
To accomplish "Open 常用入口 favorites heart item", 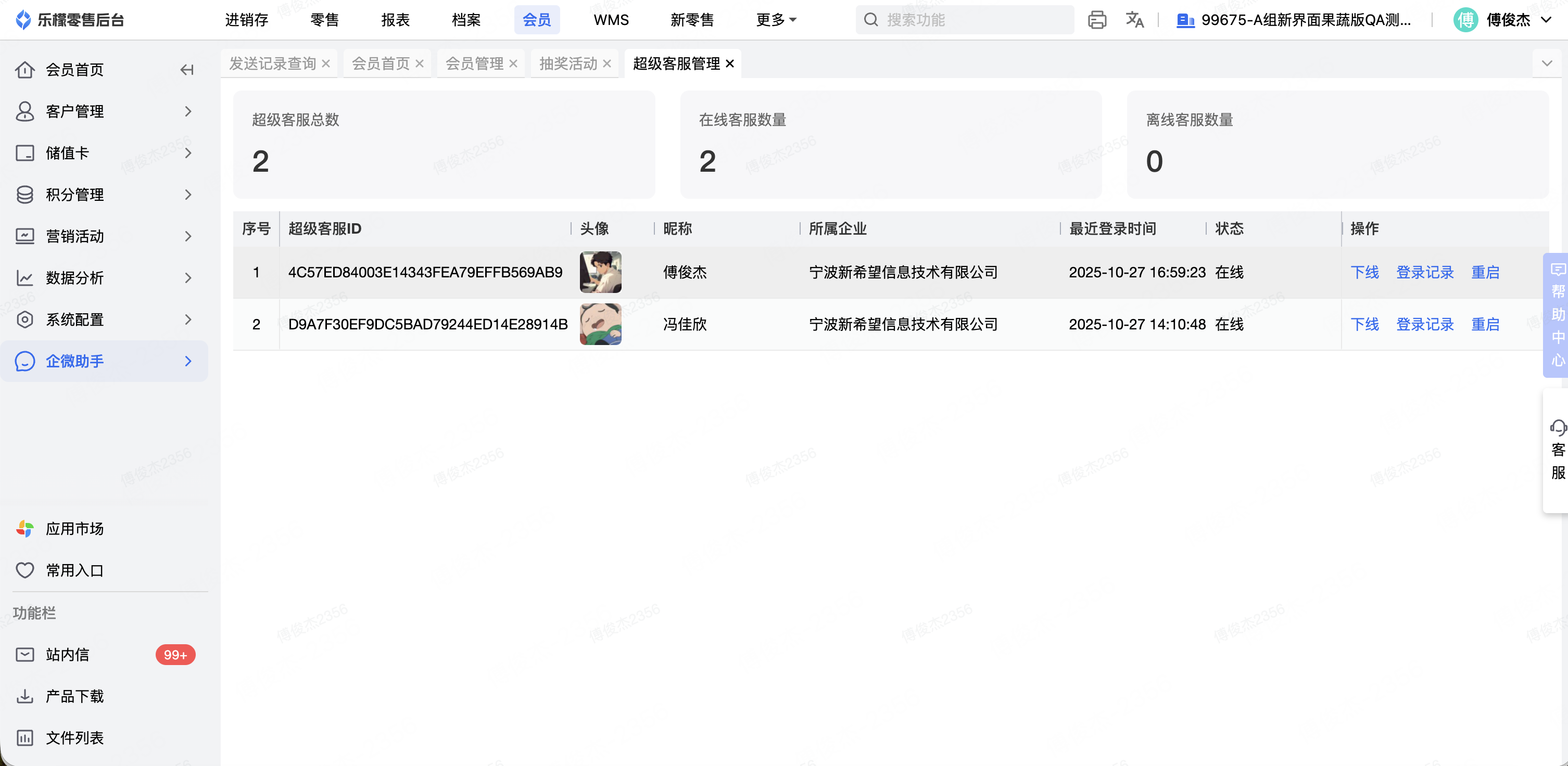I will (x=74, y=570).
